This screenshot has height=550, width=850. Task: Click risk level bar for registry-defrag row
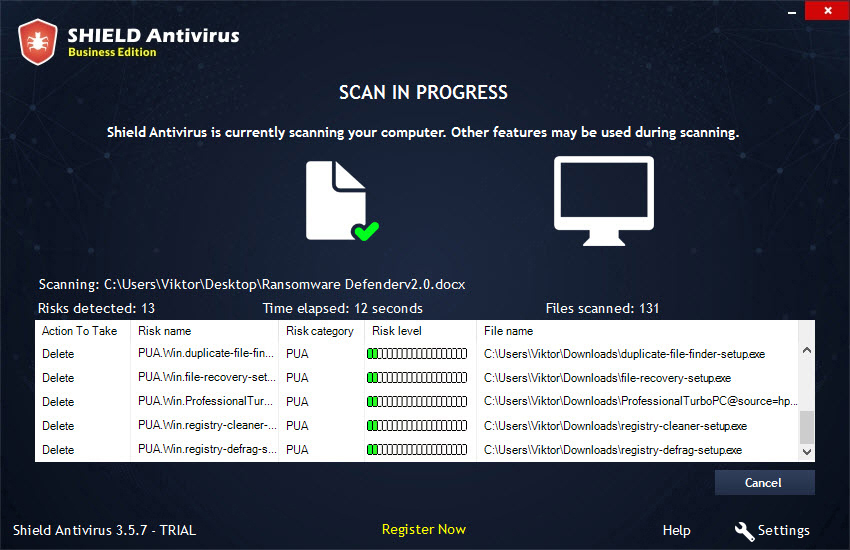tap(417, 449)
